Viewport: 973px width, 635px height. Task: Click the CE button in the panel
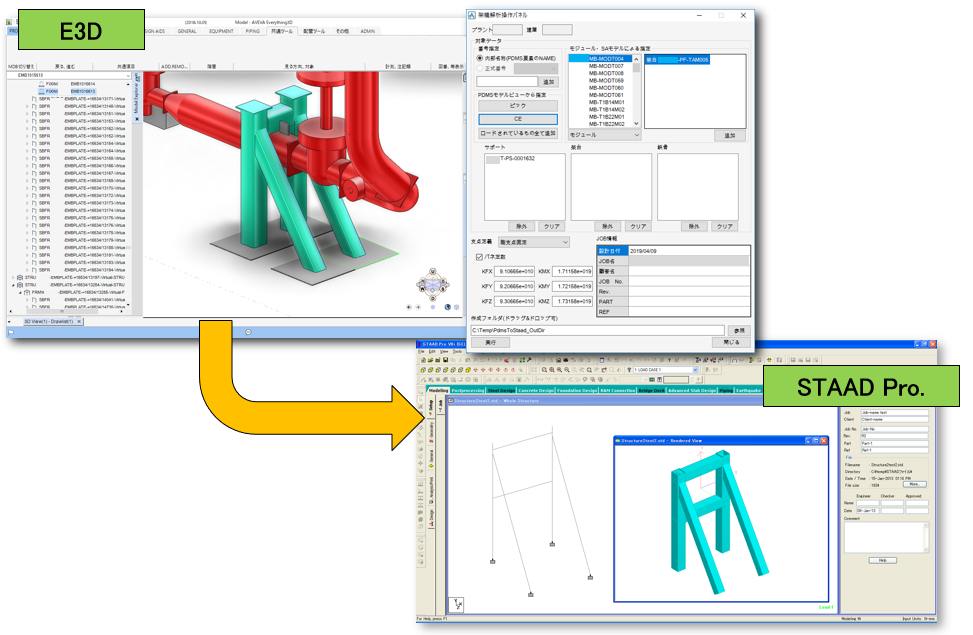coord(518,119)
